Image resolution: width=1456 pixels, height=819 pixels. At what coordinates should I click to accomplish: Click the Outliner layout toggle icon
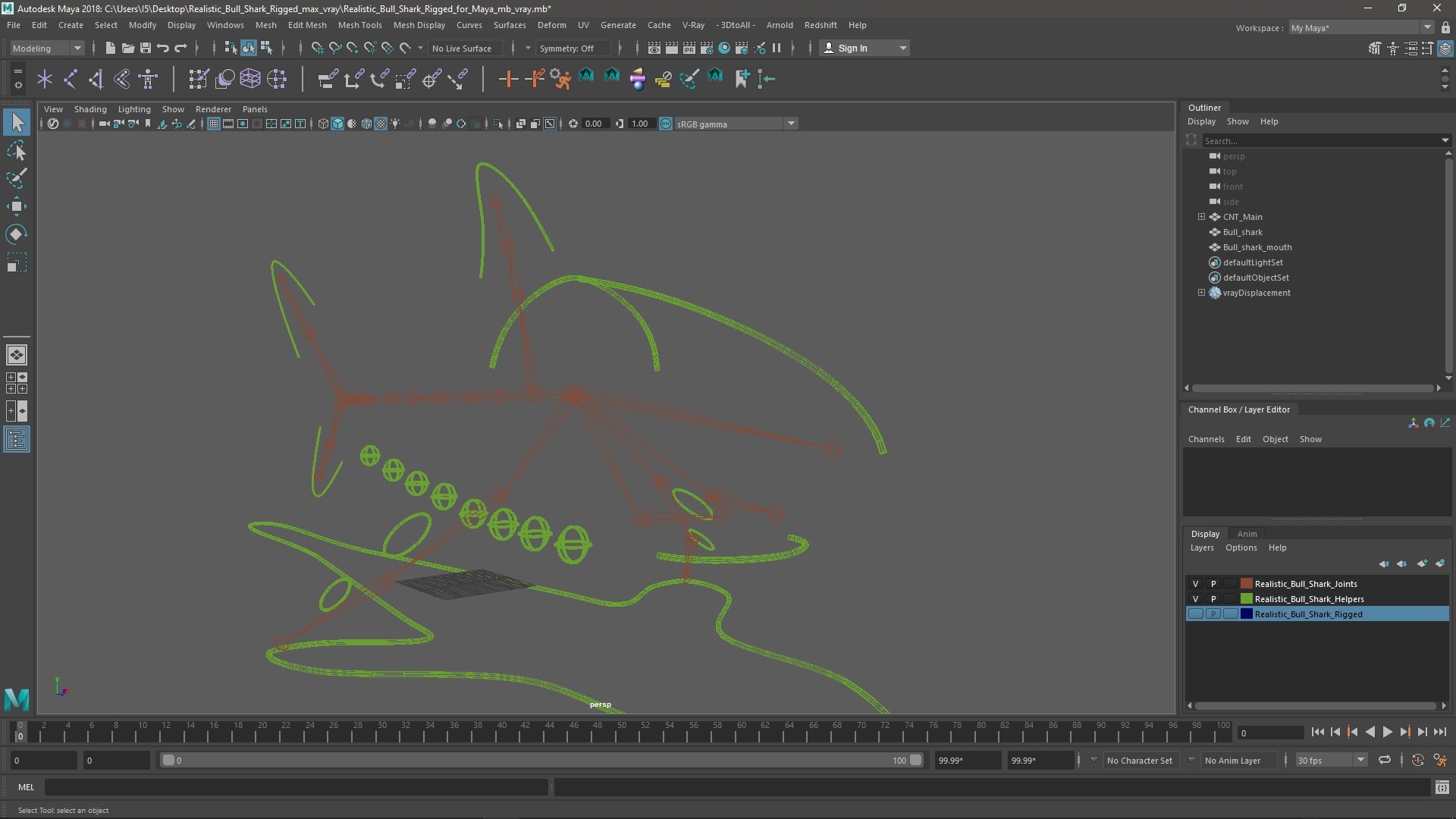pos(17,440)
